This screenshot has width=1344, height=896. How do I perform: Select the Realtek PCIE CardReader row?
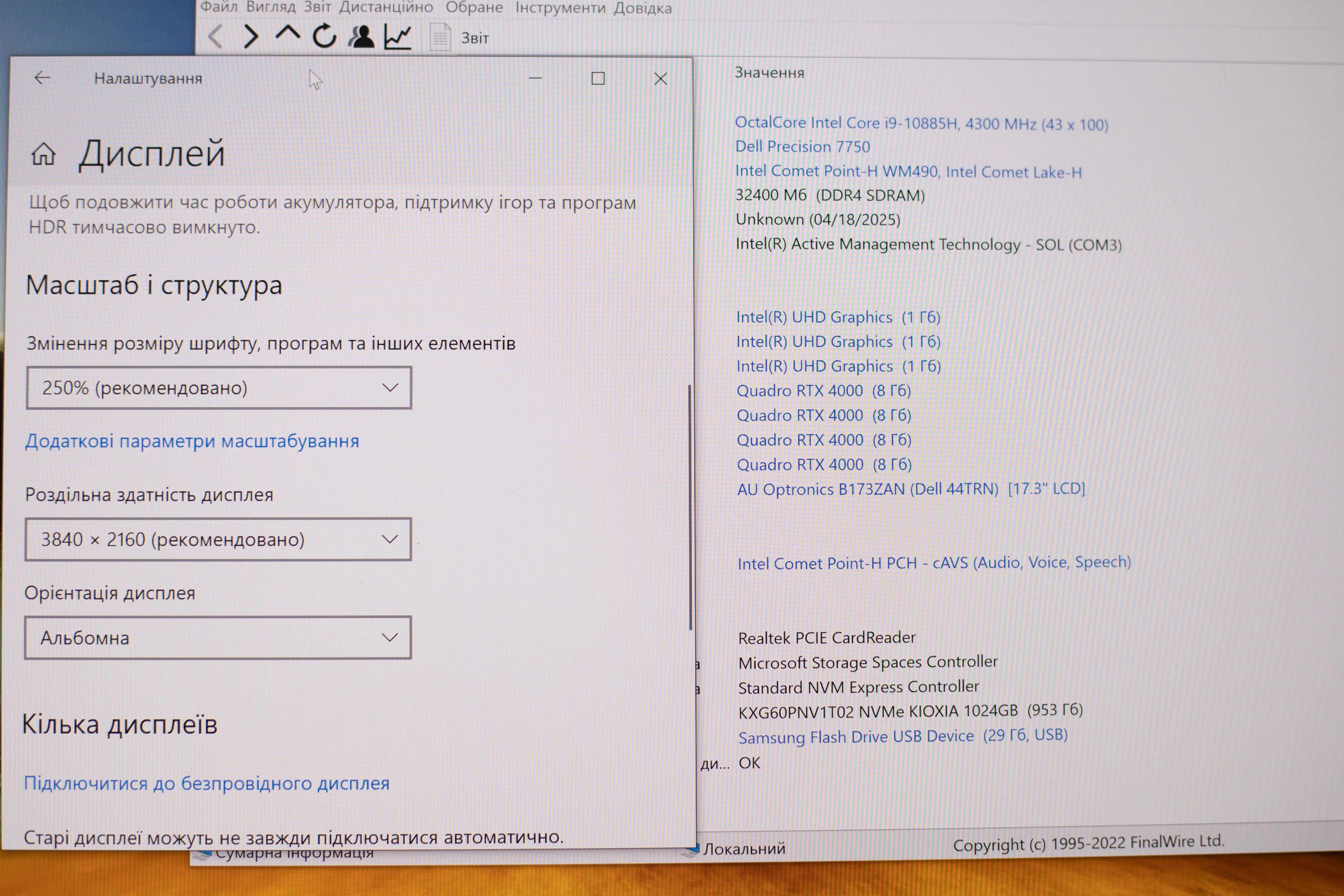827,638
